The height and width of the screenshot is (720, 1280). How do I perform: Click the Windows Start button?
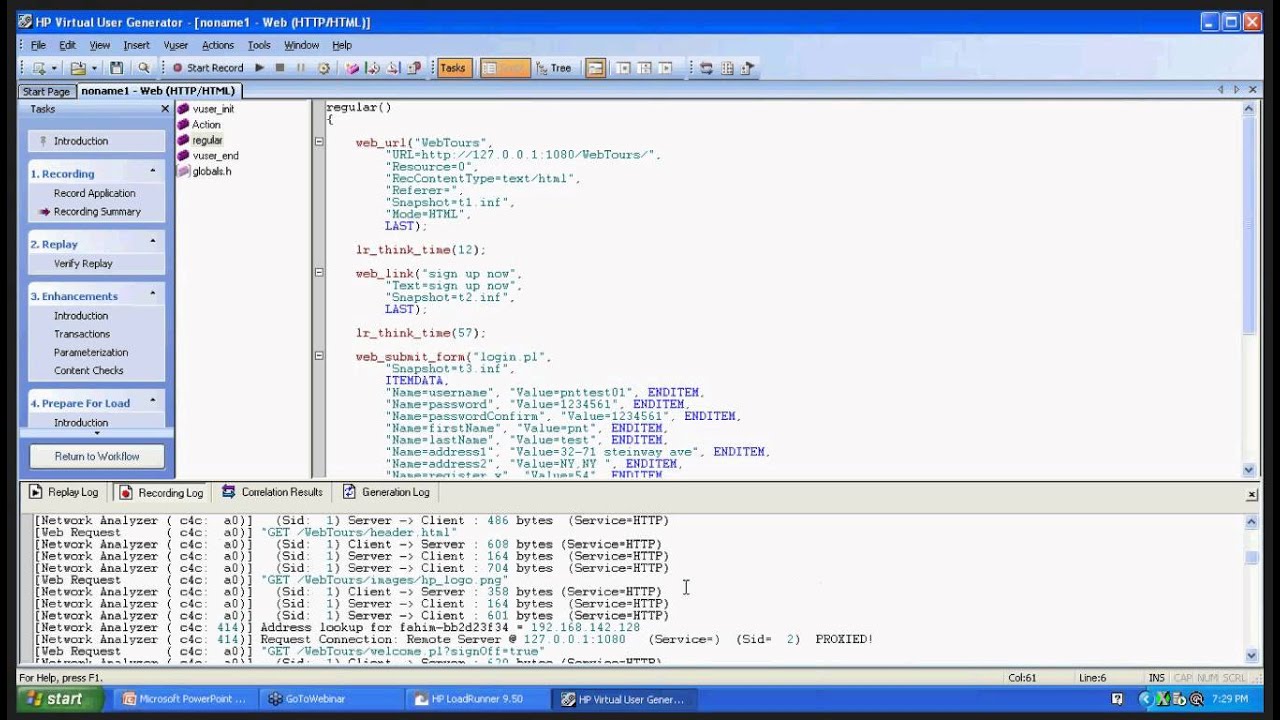tap(55, 699)
